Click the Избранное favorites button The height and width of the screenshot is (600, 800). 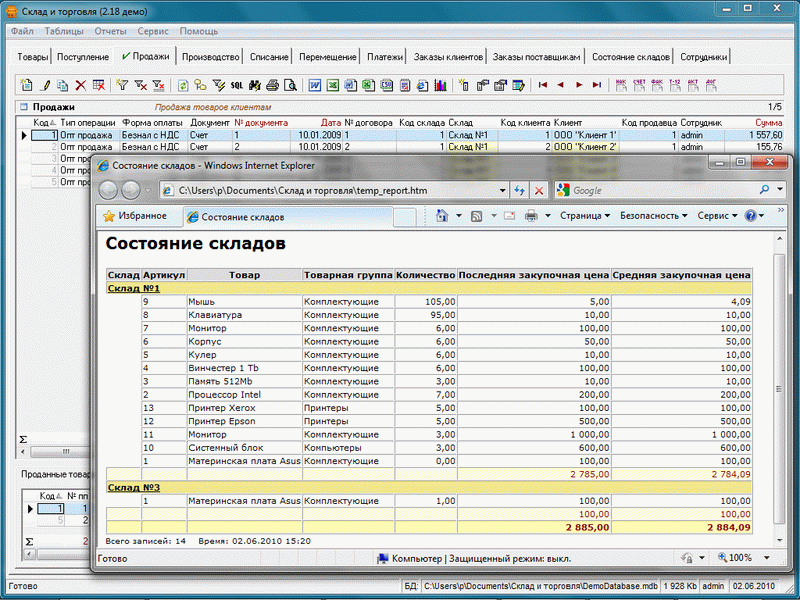[133, 216]
